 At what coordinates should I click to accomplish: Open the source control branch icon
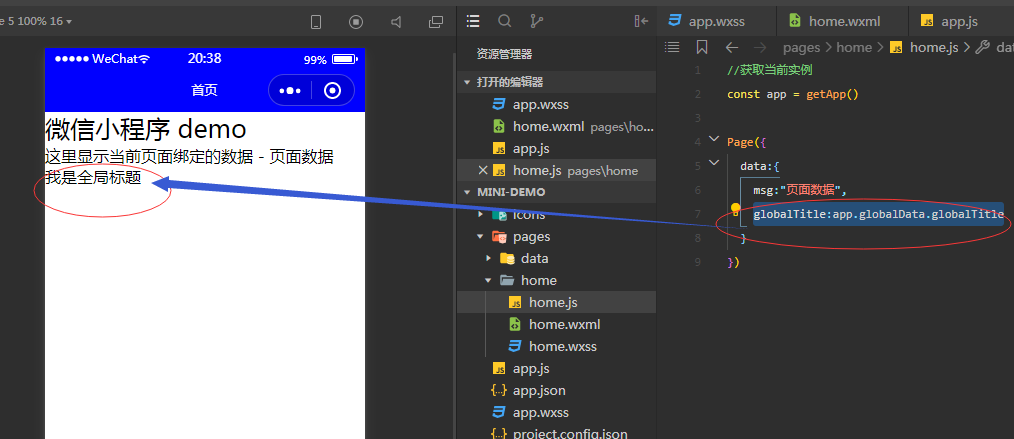pos(537,21)
